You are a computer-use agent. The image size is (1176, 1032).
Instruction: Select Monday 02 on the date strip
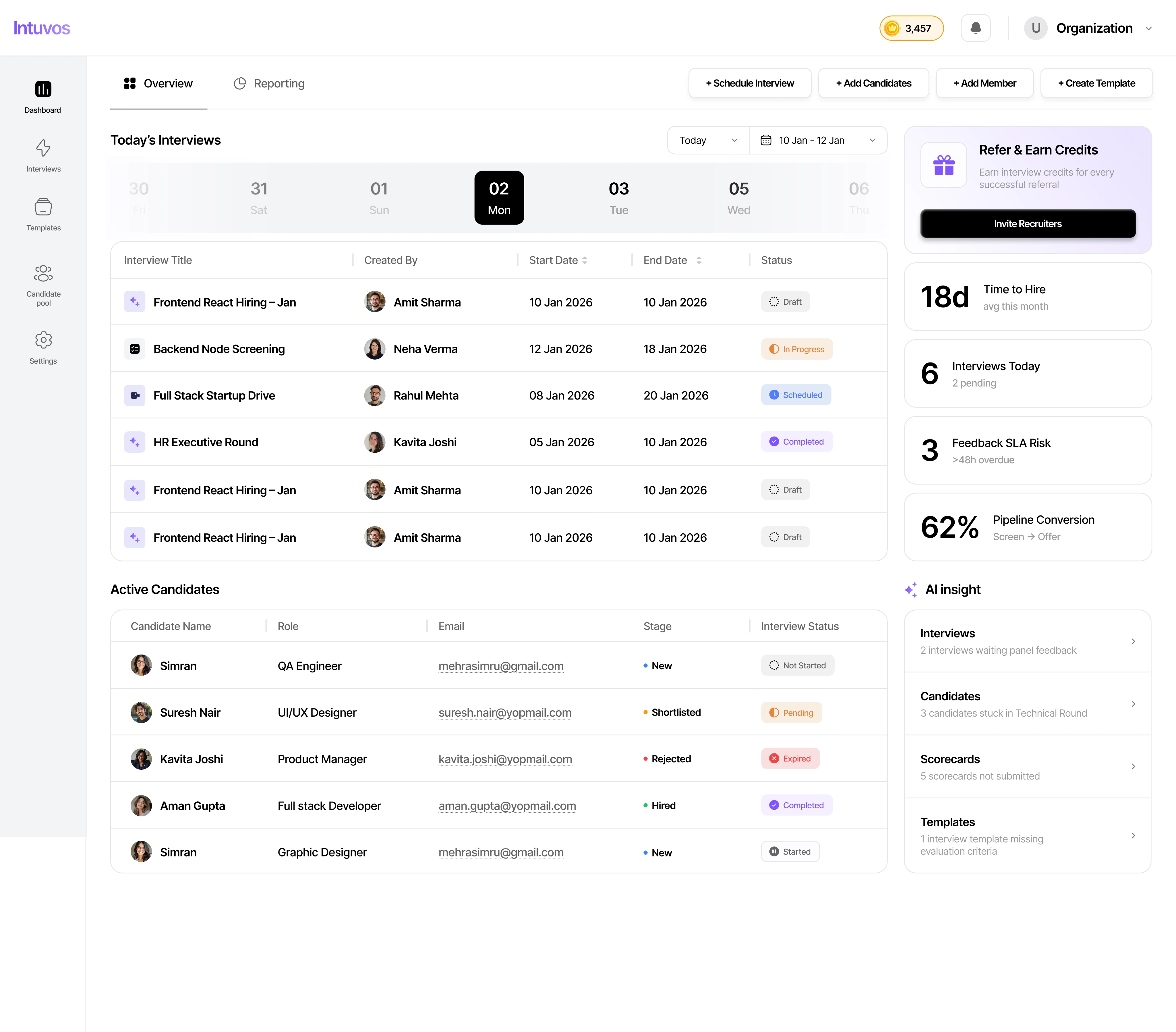click(x=498, y=197)
